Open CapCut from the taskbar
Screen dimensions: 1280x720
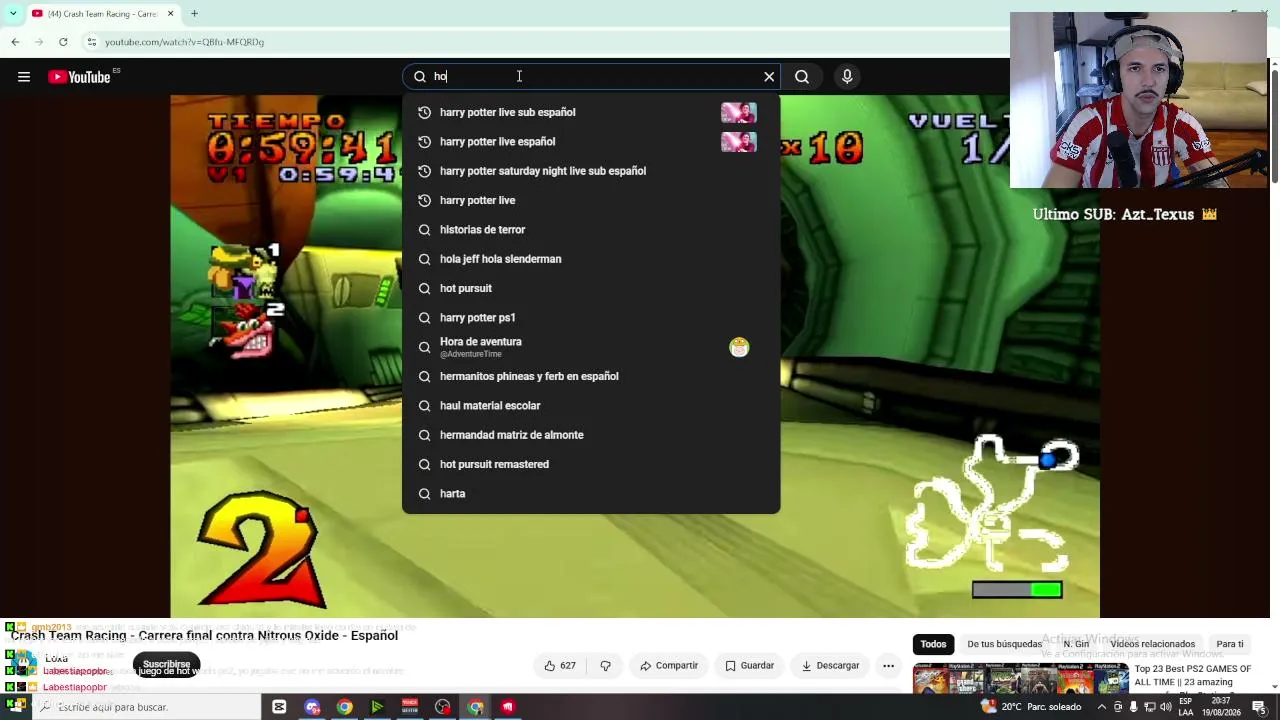(x=279, y=707)
